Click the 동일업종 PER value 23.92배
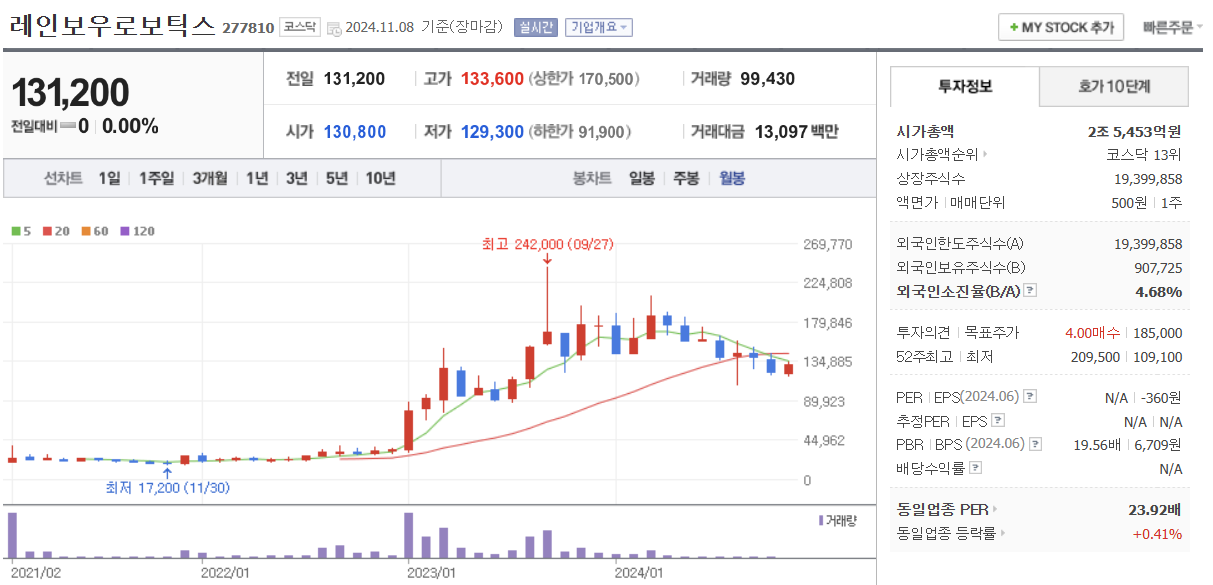 pyautogui.click(x=1155, y=510)
